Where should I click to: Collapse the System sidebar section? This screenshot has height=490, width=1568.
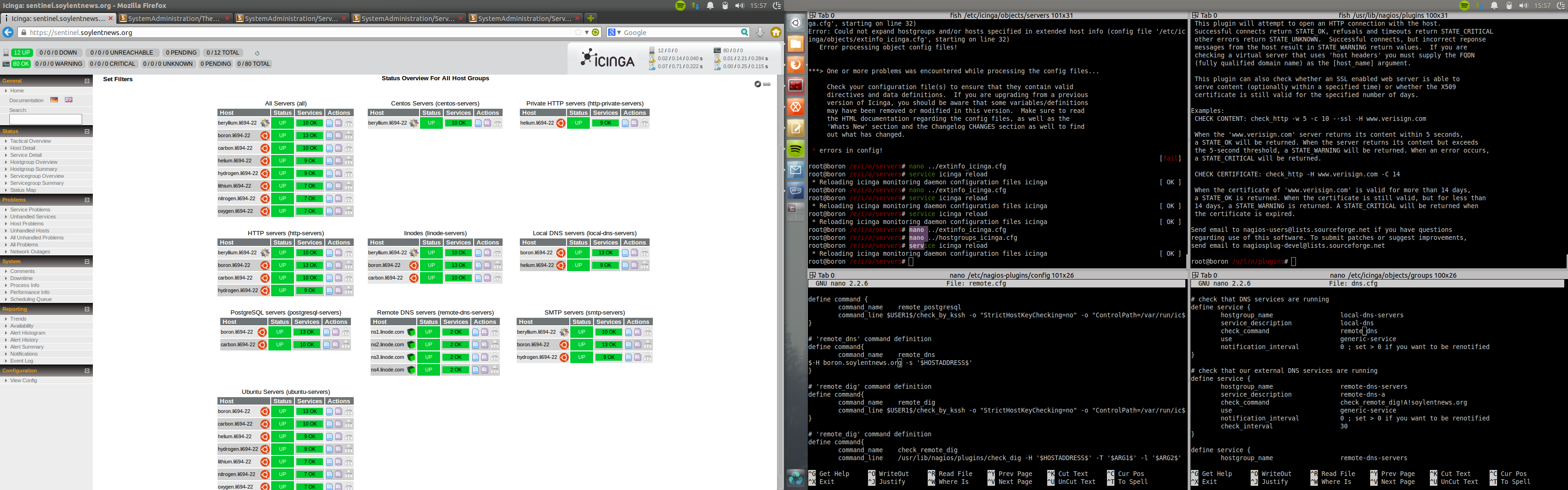click(86, 262)
